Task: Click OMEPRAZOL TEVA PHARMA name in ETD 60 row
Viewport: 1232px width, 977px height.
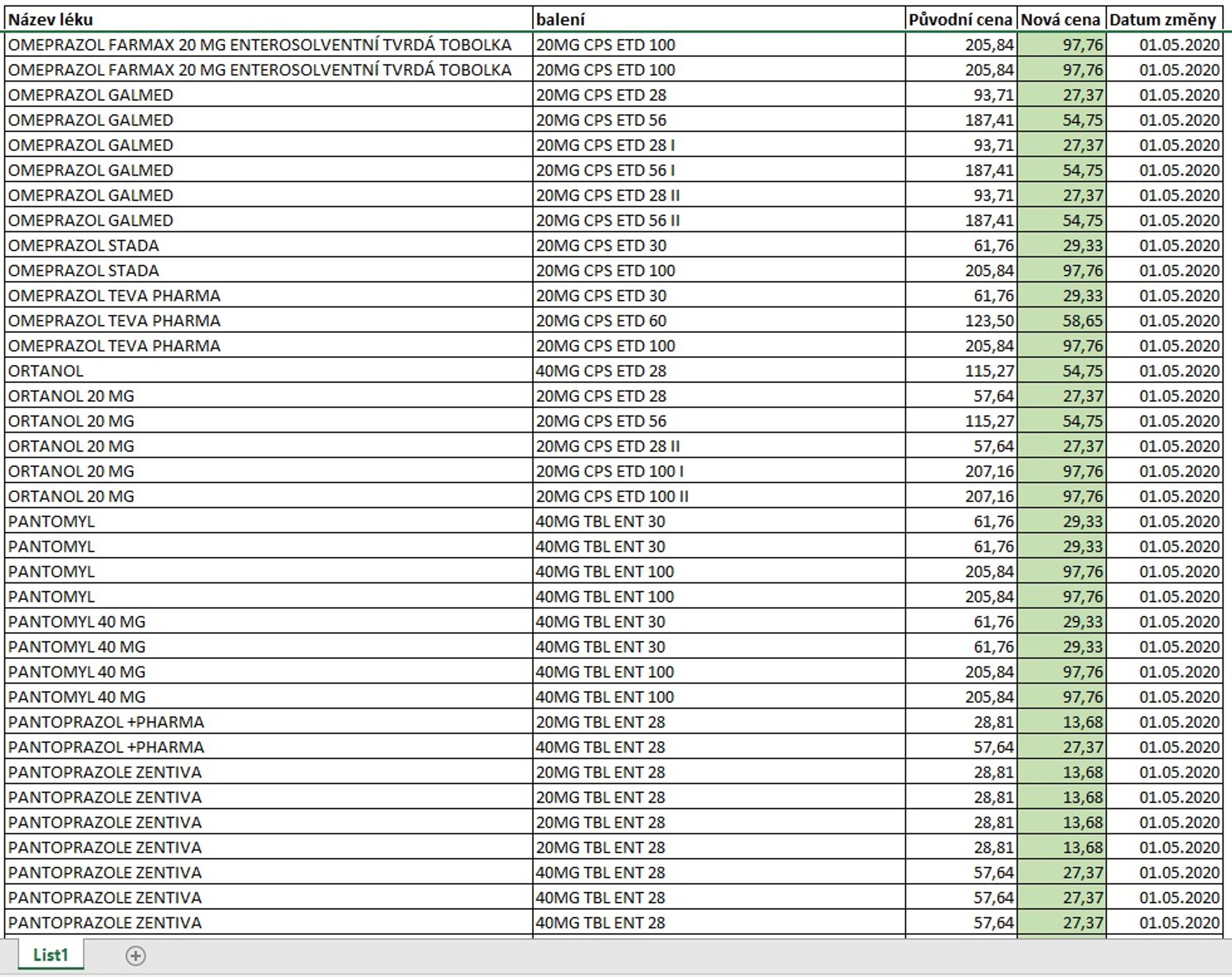Action: coord(269,321)
